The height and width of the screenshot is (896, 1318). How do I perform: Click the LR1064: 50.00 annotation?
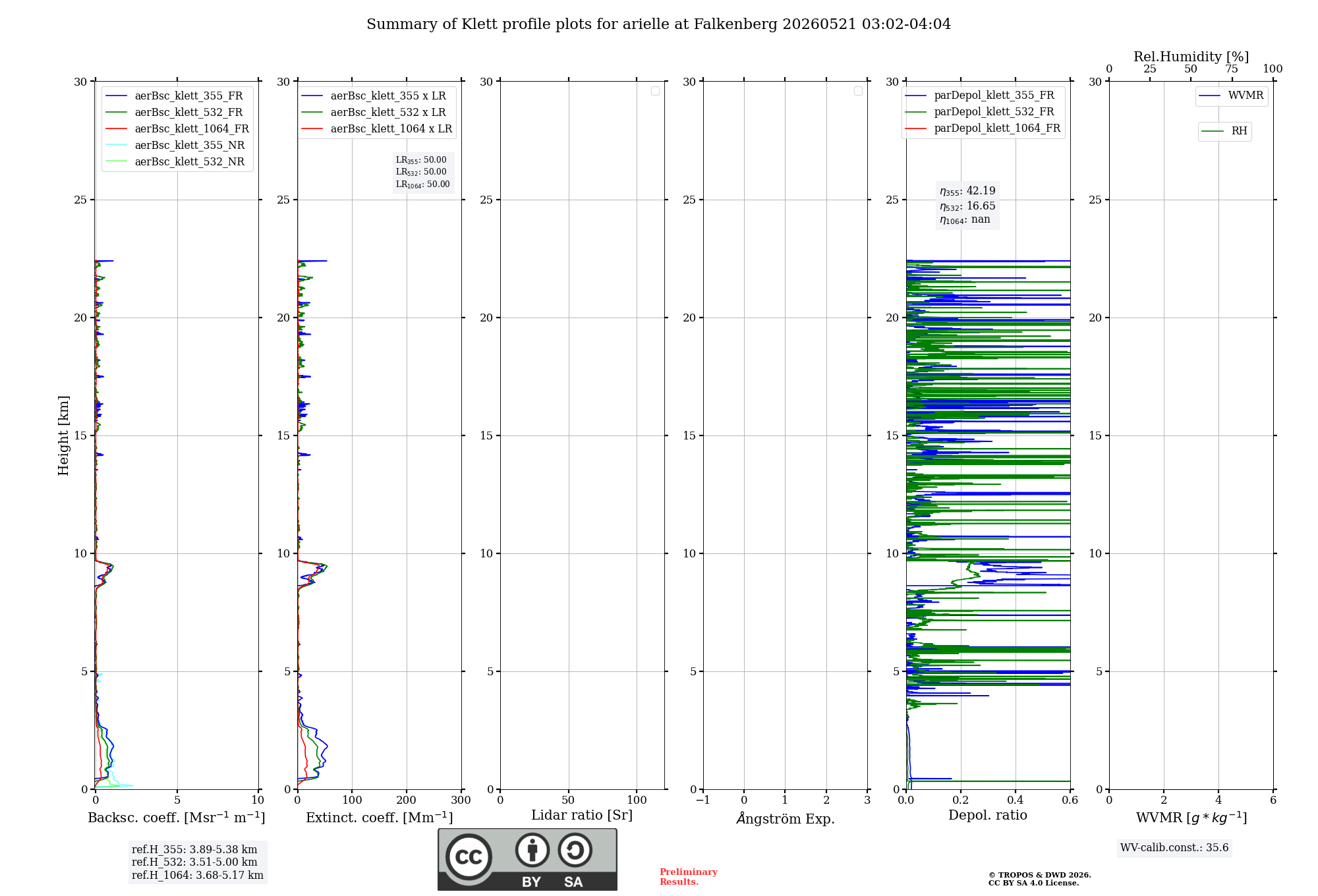point(423,184)
